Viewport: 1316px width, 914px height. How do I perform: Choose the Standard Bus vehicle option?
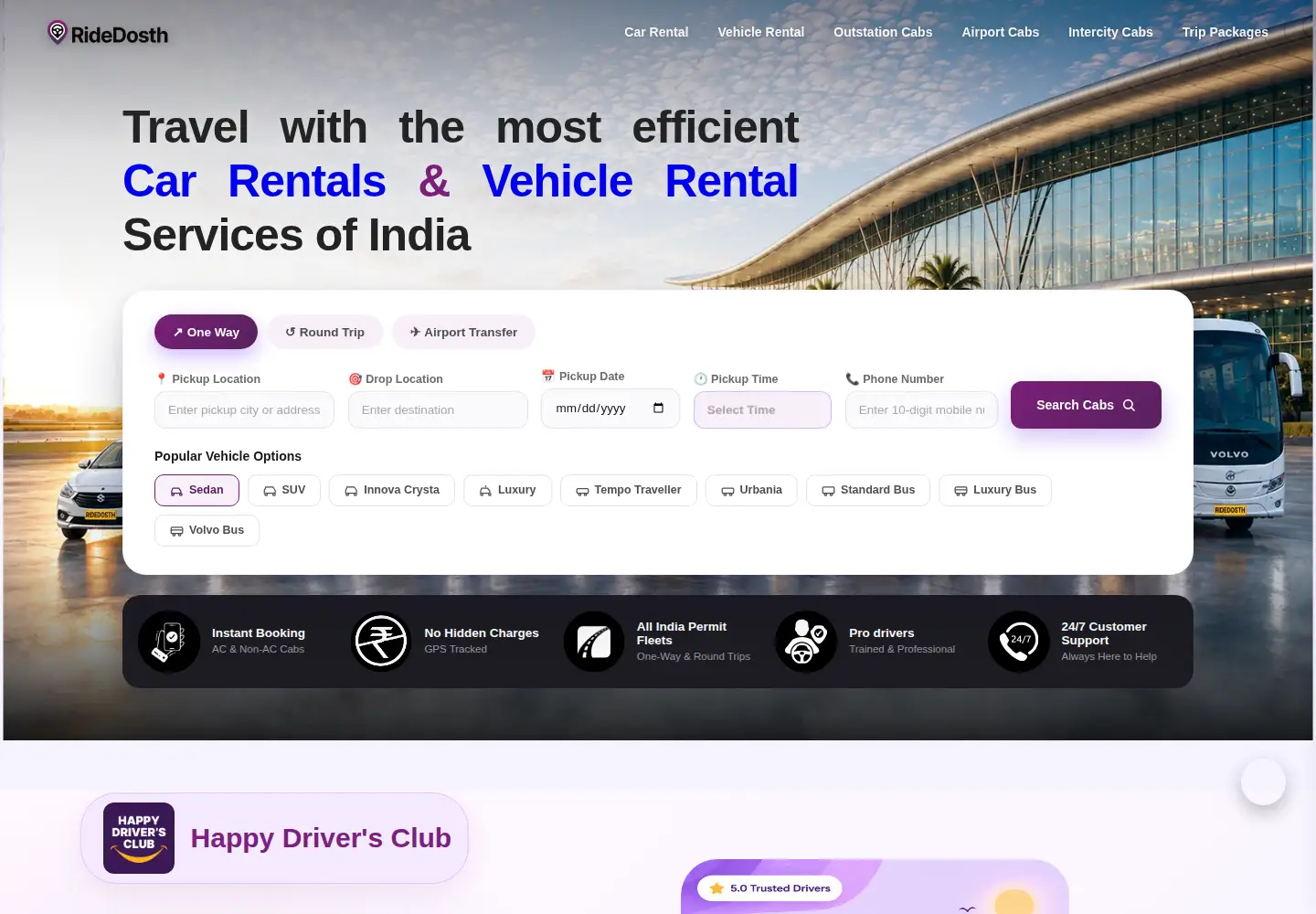coord(868,490)
